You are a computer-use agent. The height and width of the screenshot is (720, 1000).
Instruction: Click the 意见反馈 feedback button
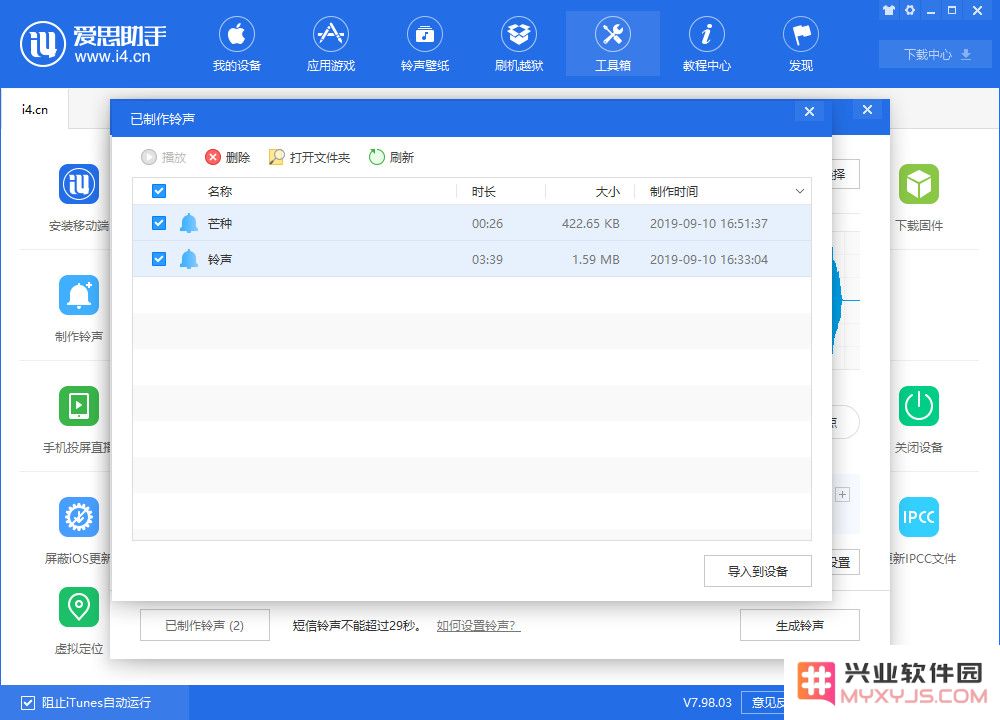(764, 703)
